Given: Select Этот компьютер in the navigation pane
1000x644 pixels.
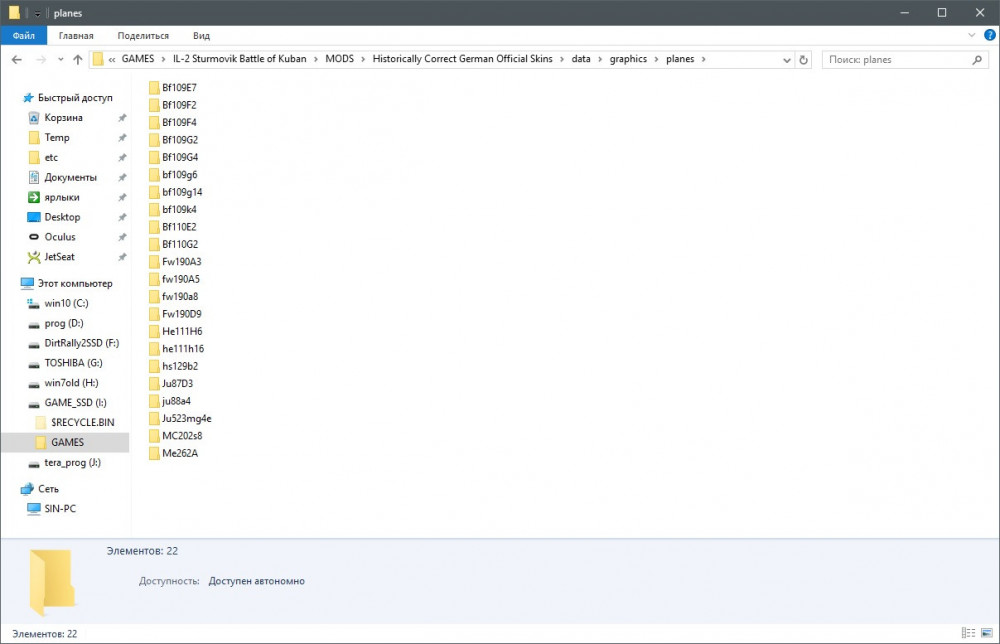Looking at the screenshot, I should click(75, 283).
